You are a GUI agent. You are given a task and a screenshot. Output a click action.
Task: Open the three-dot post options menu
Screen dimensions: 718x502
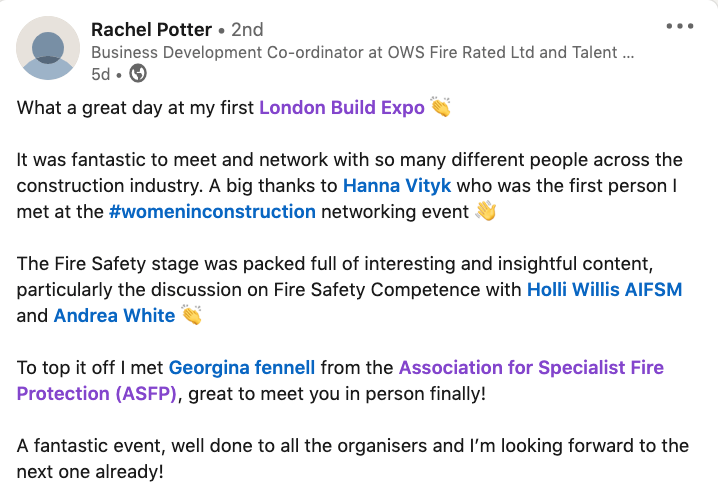679,27
